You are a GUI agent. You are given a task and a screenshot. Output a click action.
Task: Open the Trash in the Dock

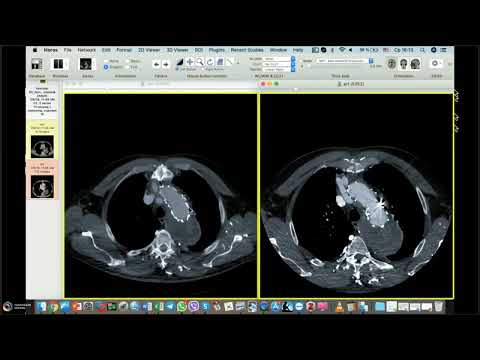coord(439,306)
